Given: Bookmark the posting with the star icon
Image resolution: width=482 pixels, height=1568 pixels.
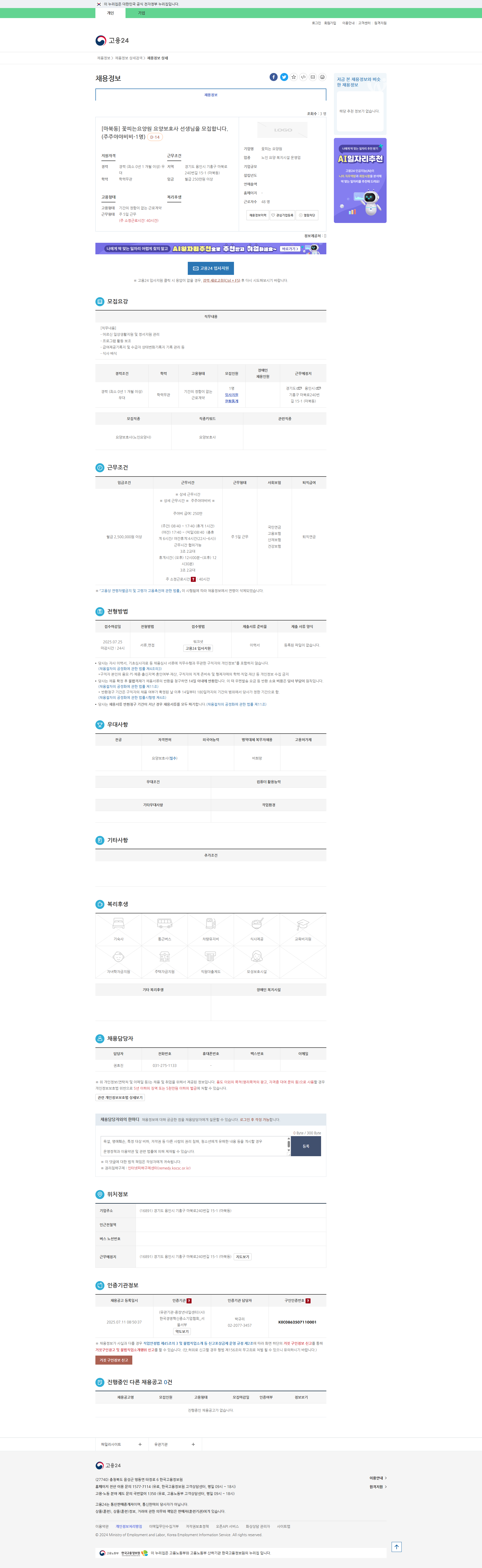Looking at the screenshot, I should (x=294, y=77).
